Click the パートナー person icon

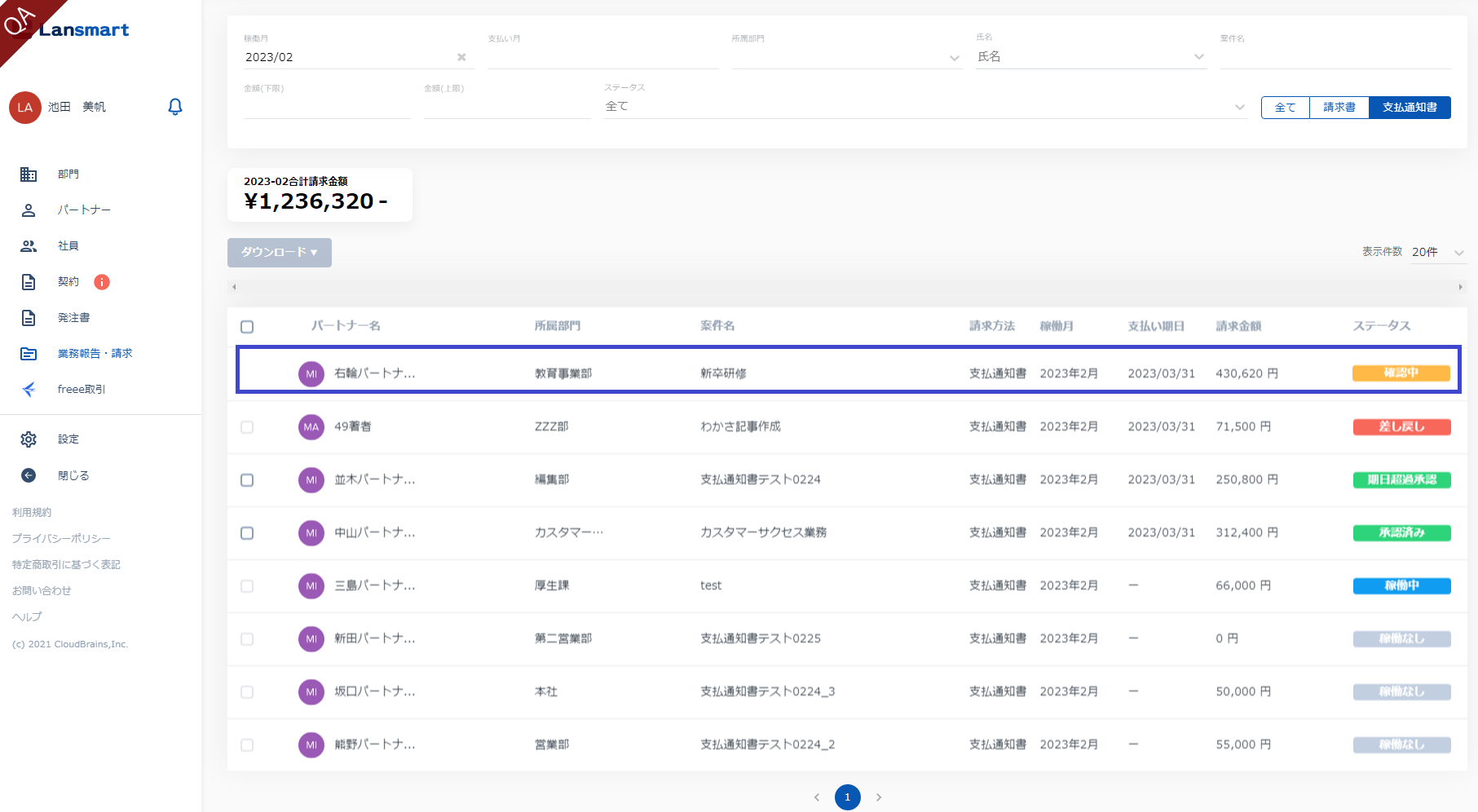[29, 210]
